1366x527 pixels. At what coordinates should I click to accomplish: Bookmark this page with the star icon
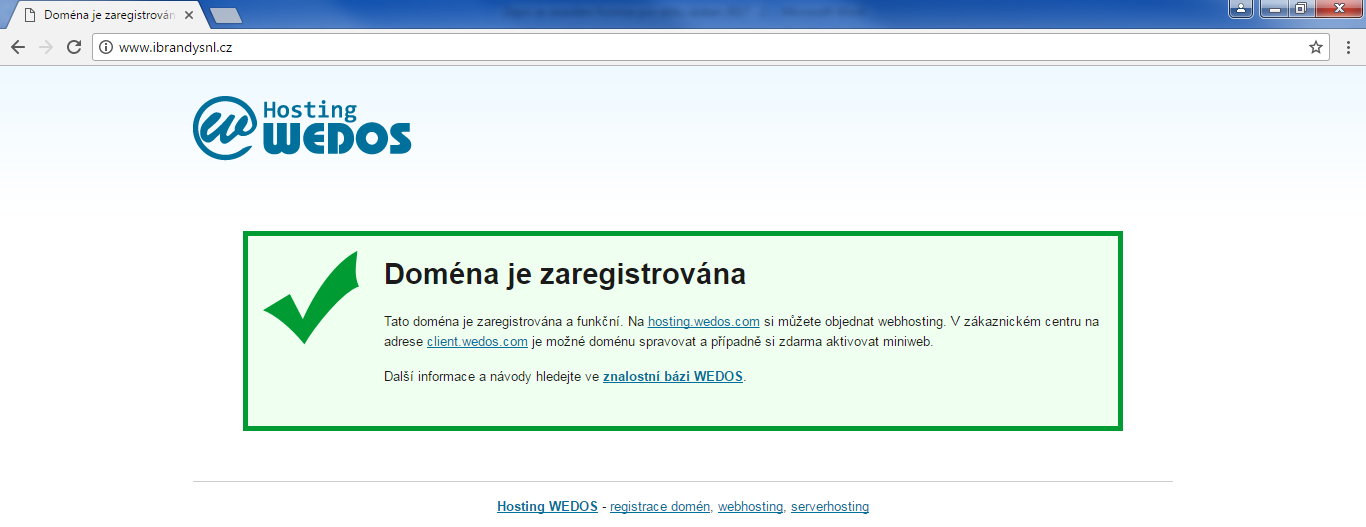pyautogui.click(x=1316, y=47)
